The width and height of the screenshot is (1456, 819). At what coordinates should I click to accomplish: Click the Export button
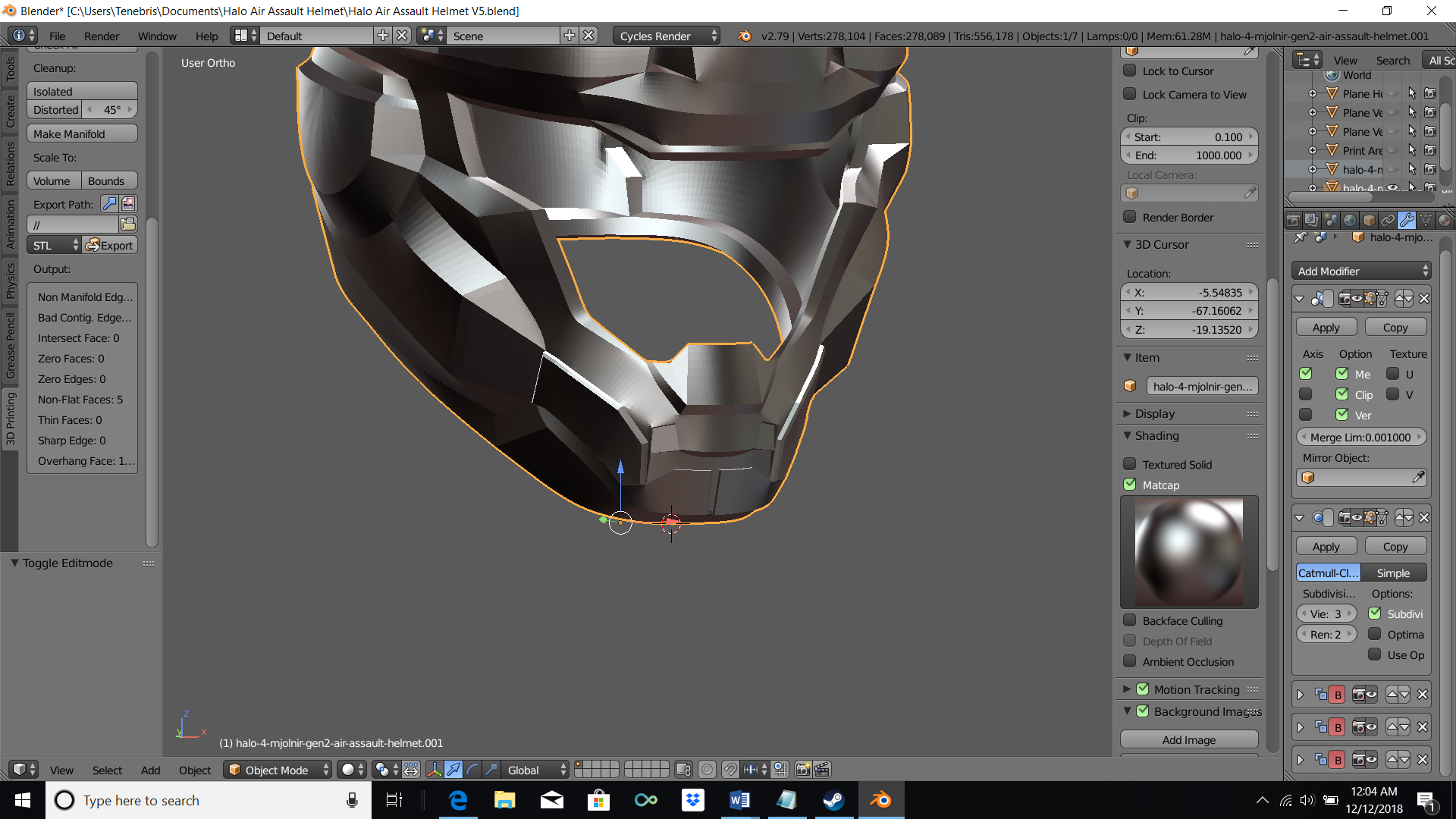click(110, 245)
